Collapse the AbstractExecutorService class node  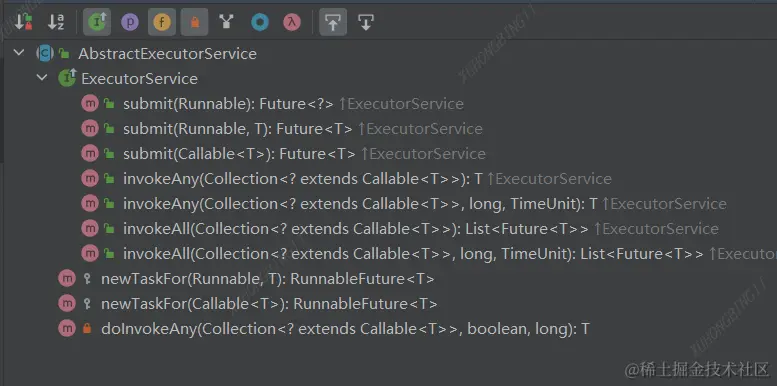click(19, 53)
